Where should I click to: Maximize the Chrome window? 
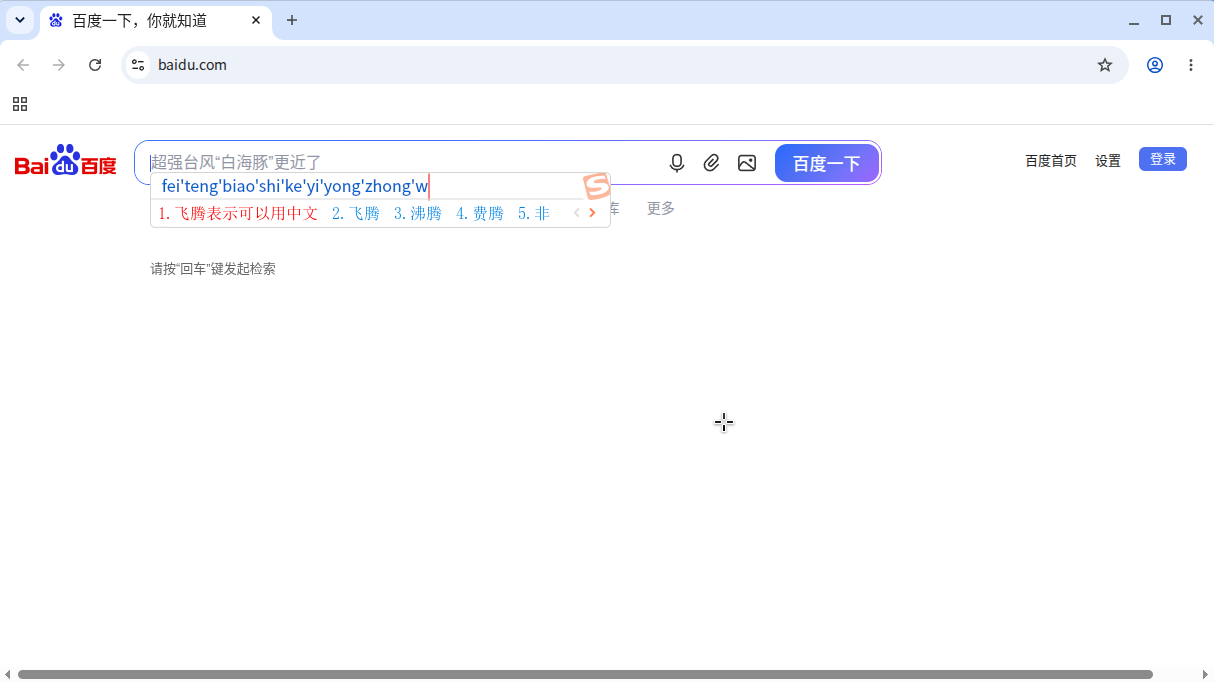pyautogui.click(x=1165, y=20)
